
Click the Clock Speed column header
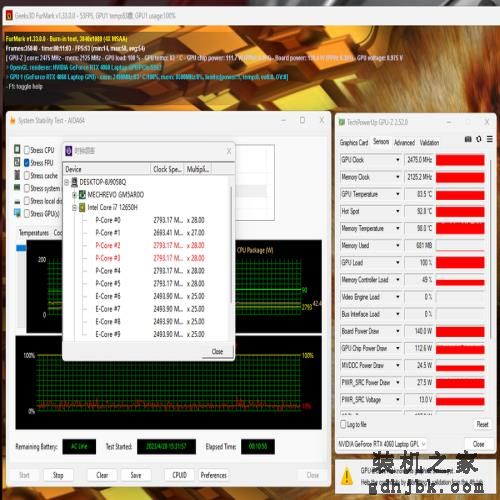(167, 169)
